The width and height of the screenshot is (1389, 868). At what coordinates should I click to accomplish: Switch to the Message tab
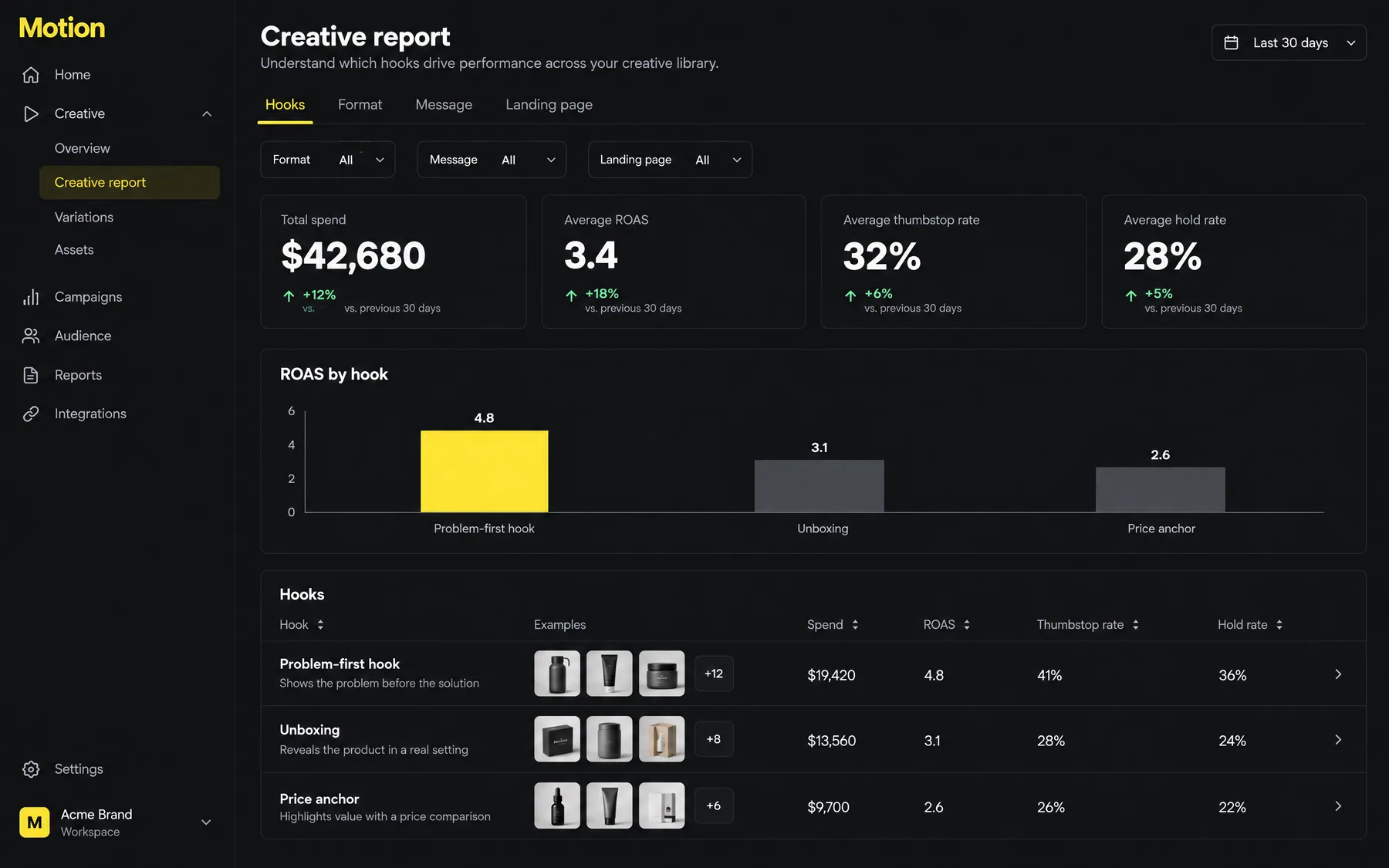coord(444,105)
